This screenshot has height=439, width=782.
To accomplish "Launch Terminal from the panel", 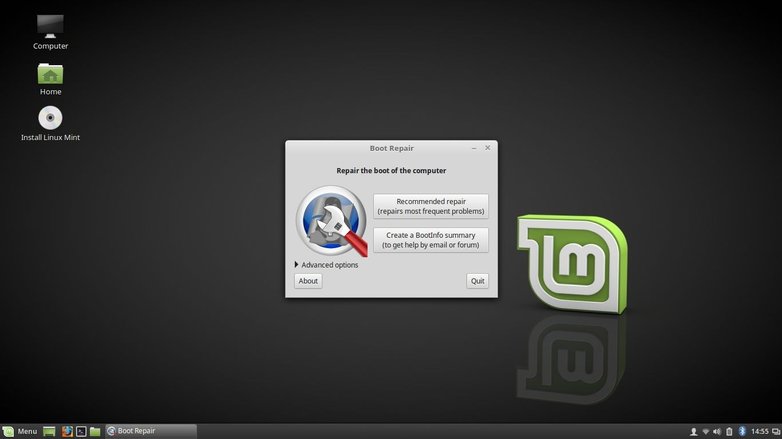I will pos(81,432).
